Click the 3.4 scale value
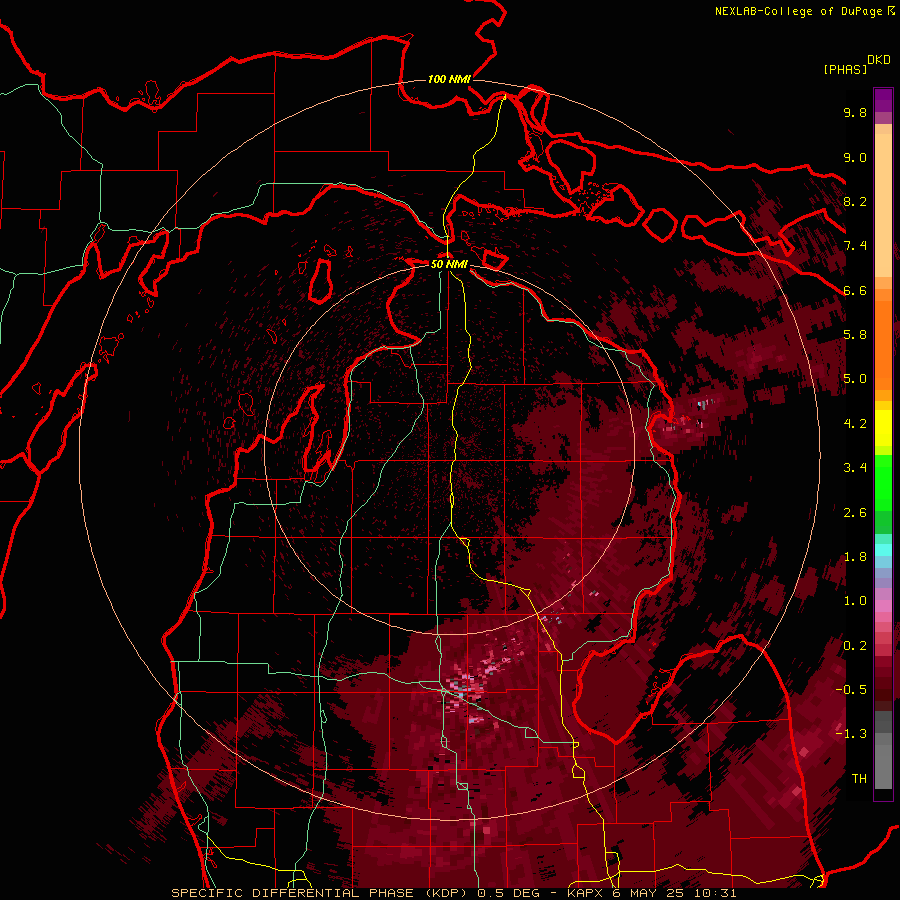This screenshot has width=900, height=900. [855, 468]
